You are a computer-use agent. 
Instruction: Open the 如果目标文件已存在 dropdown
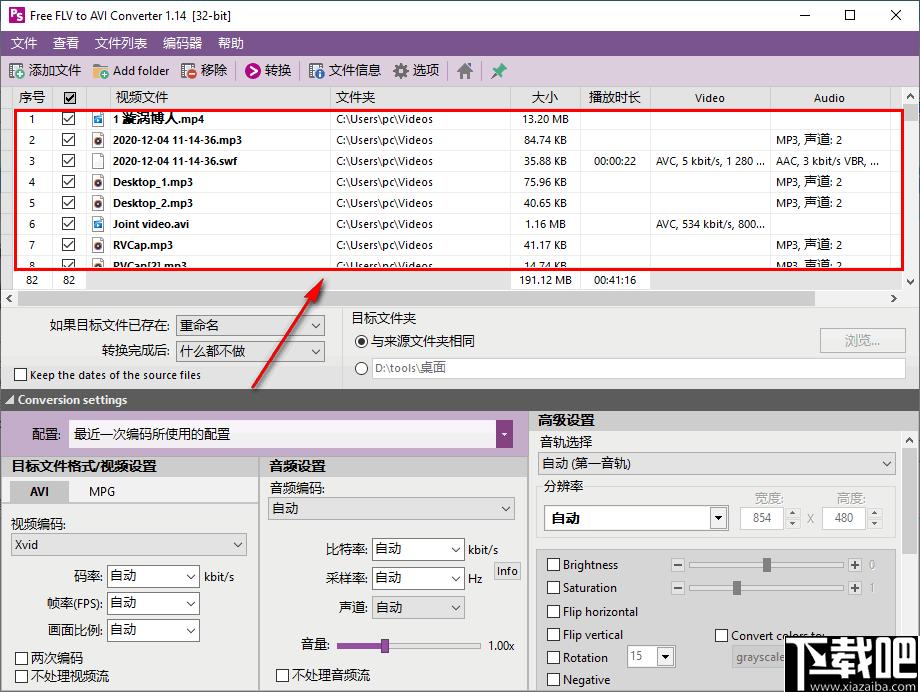point(250,325)
